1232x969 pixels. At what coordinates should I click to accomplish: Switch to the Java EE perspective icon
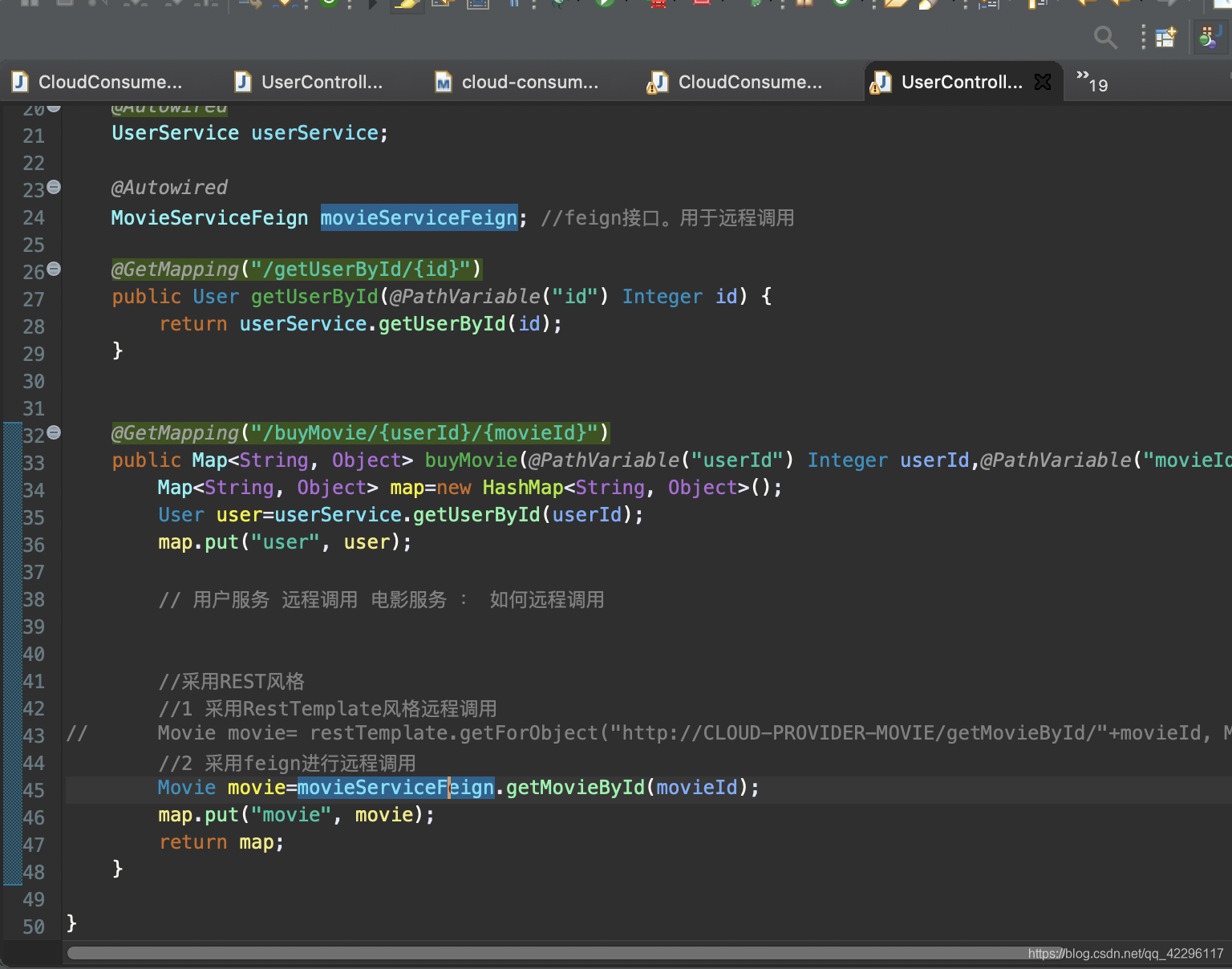tap(1210, 37)
